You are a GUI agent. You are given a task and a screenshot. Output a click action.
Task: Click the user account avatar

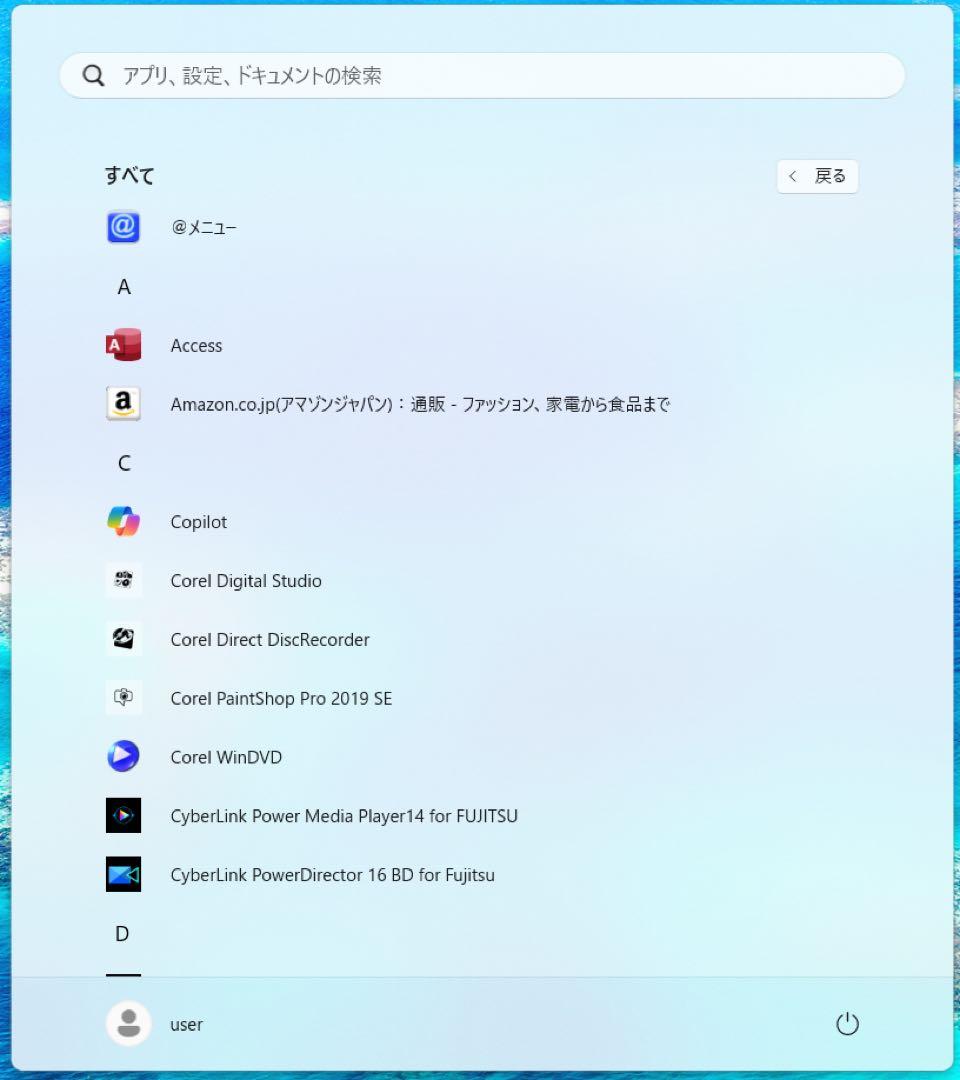(x=128, y=1024)
